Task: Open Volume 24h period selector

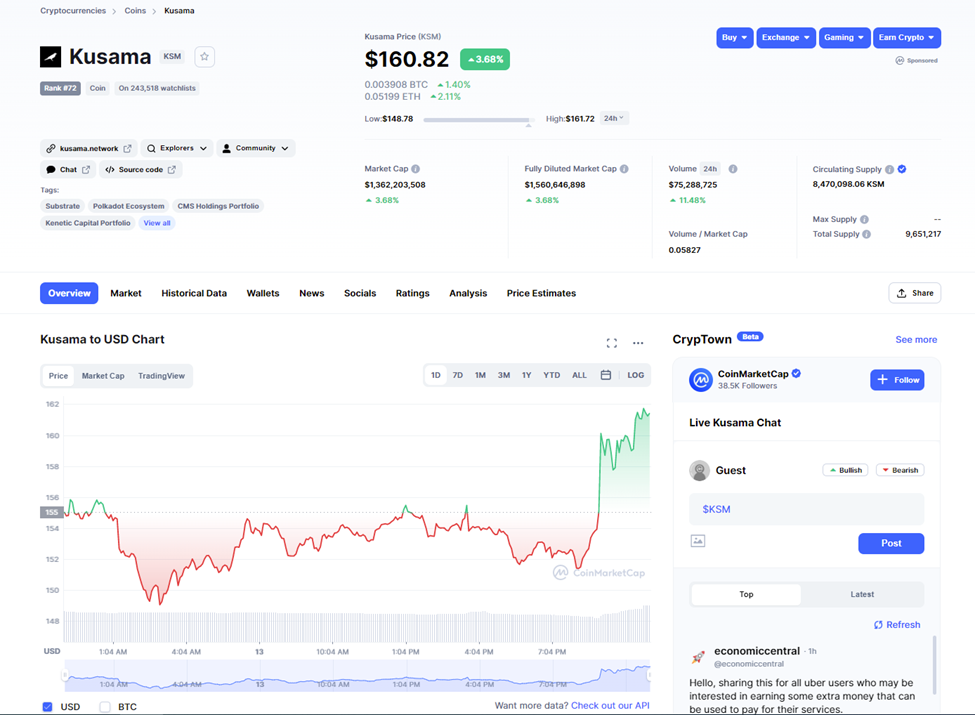Action: point(710,168)
